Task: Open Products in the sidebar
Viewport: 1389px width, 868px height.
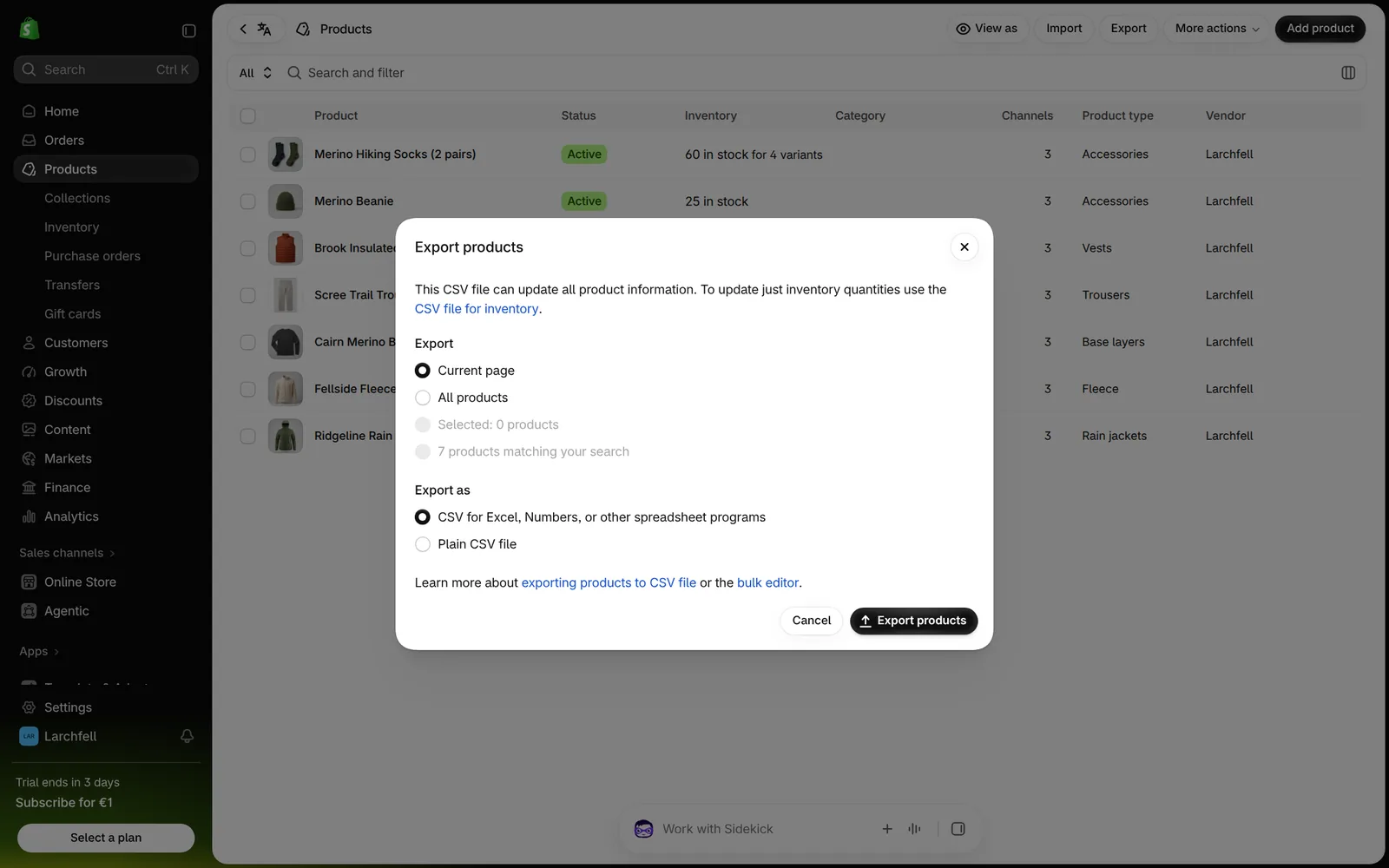Action: pyautogui.click(x=106, y=169)
